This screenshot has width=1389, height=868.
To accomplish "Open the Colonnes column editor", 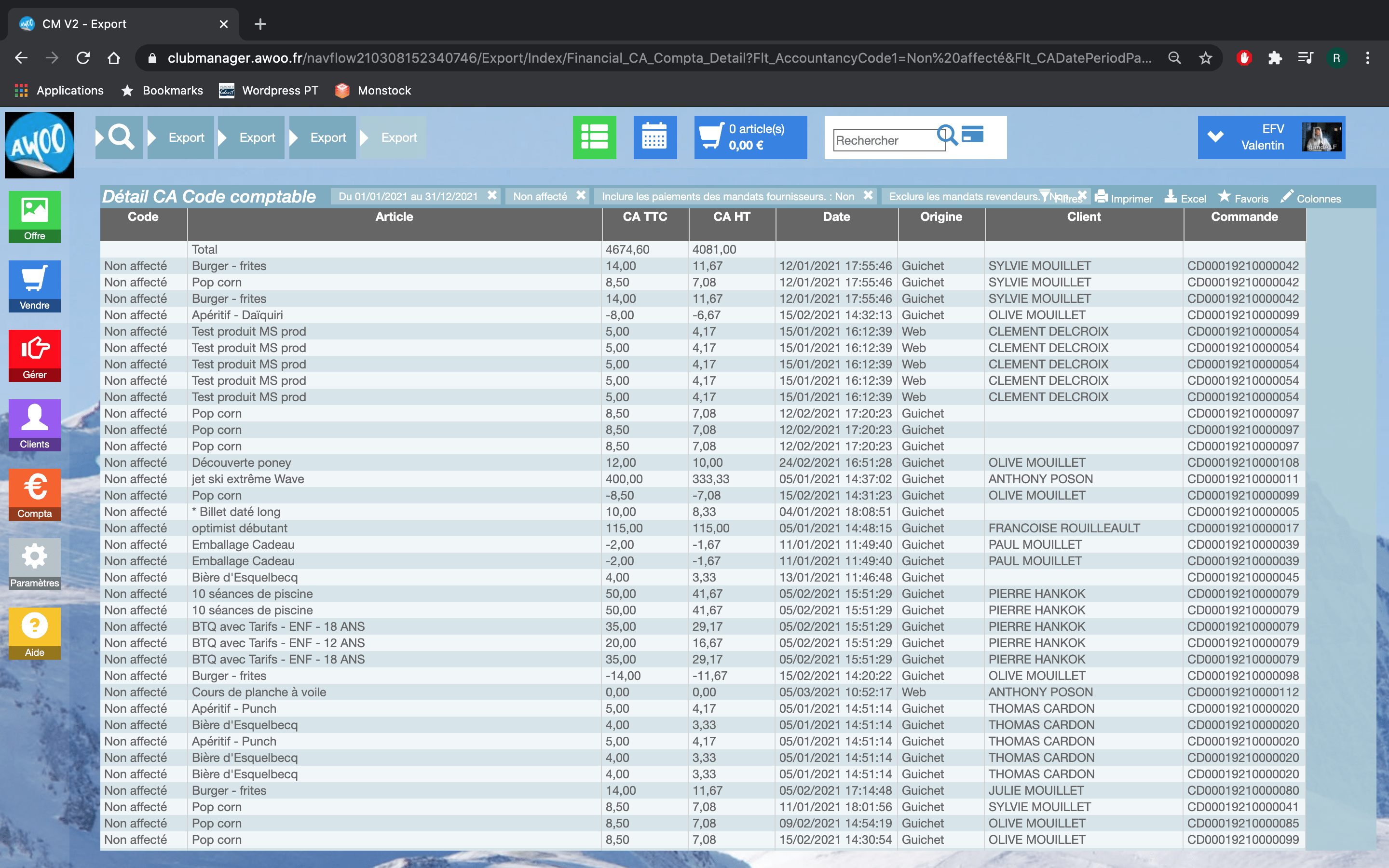I will click(1310, 198).
